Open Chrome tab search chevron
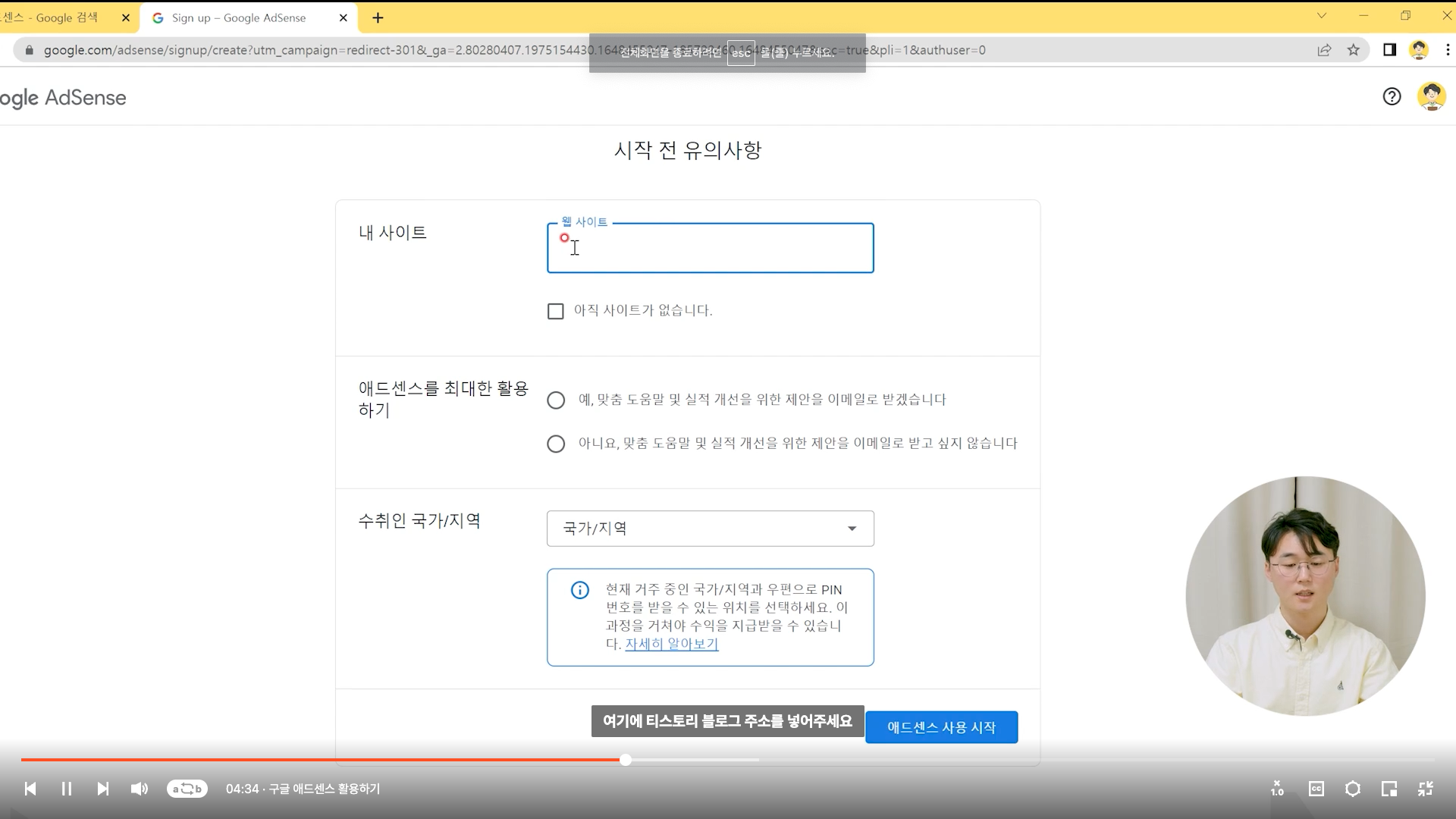This screenshot has width=1456, height=819. pos(1322,16)
